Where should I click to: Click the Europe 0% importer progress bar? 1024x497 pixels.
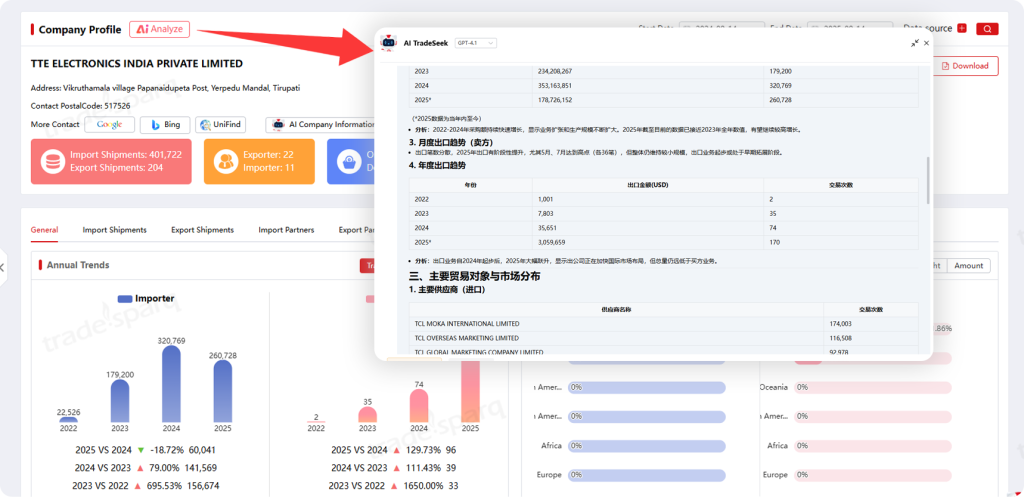(x=647, y=475)
